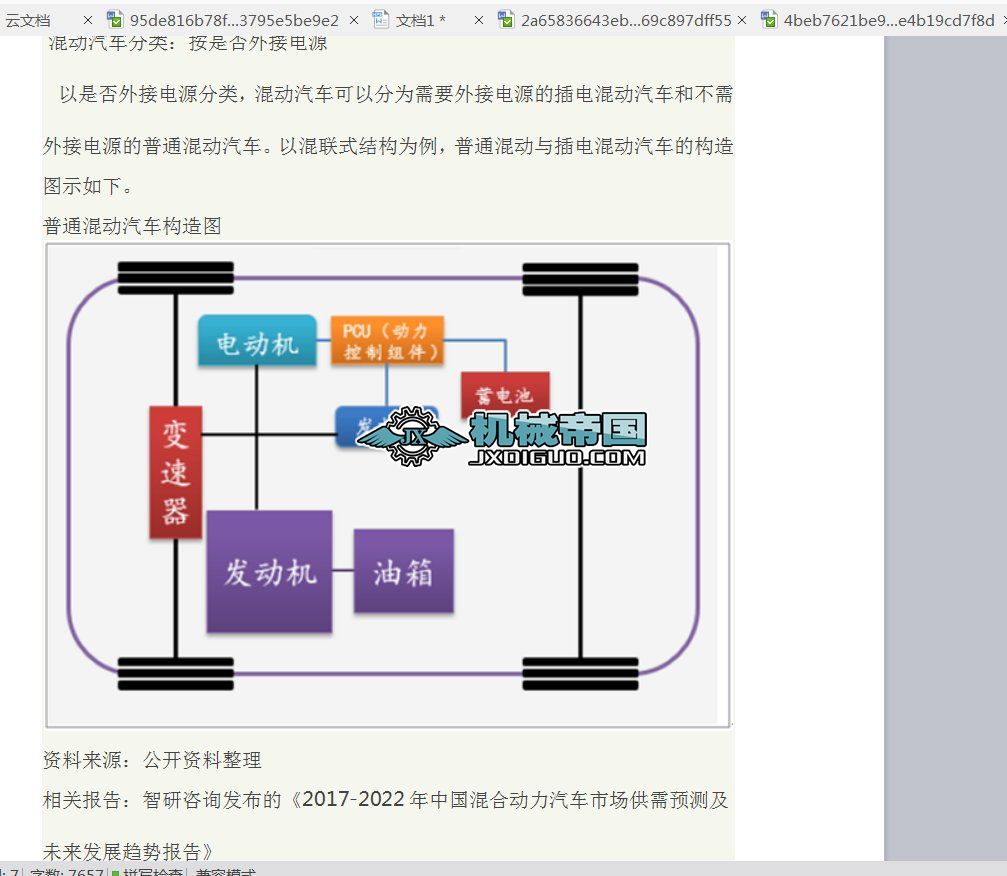Close the 云文档 tab

point(88,21)
